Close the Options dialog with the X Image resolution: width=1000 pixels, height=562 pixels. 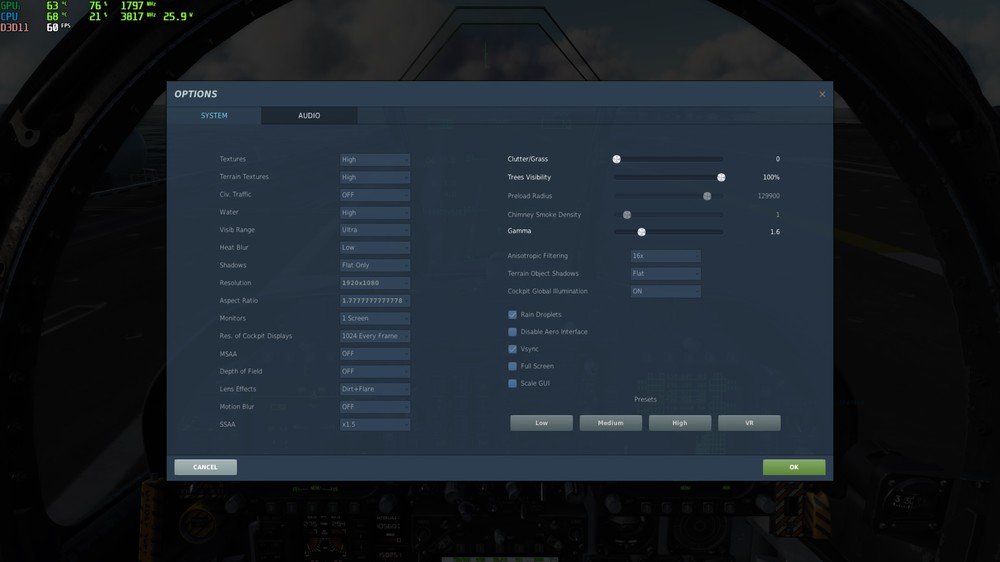(x=822, y=94)
